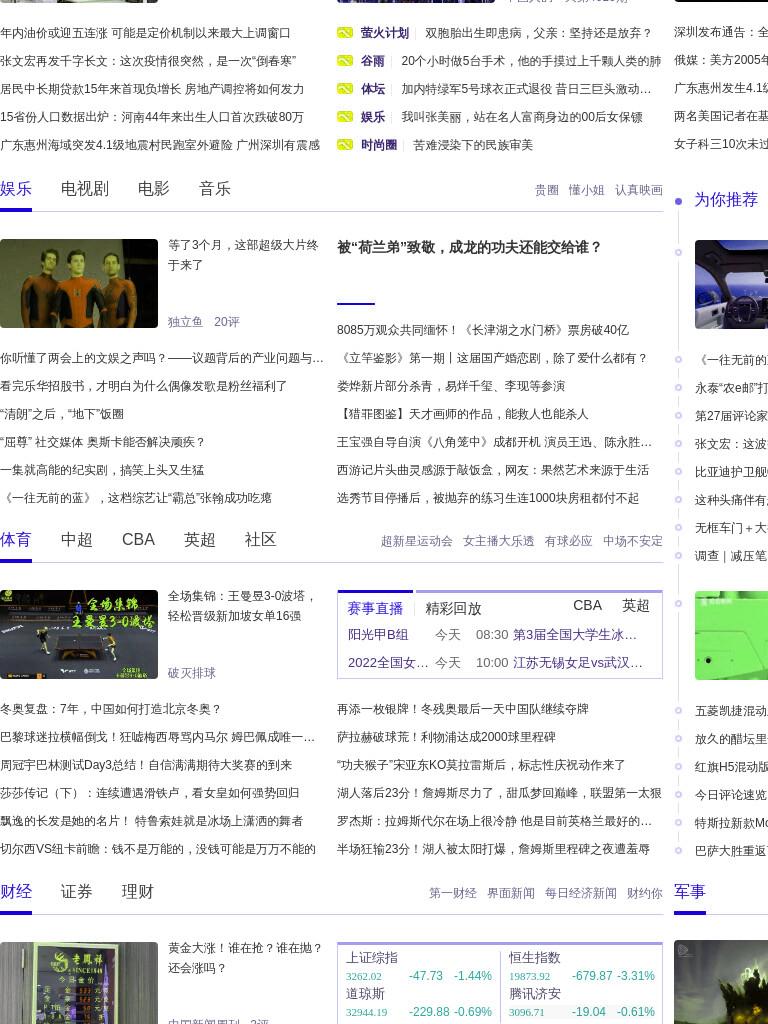Click the 界面新闻 link
The height and width of the screenshot is (1024, 768).
coord(511,893)
